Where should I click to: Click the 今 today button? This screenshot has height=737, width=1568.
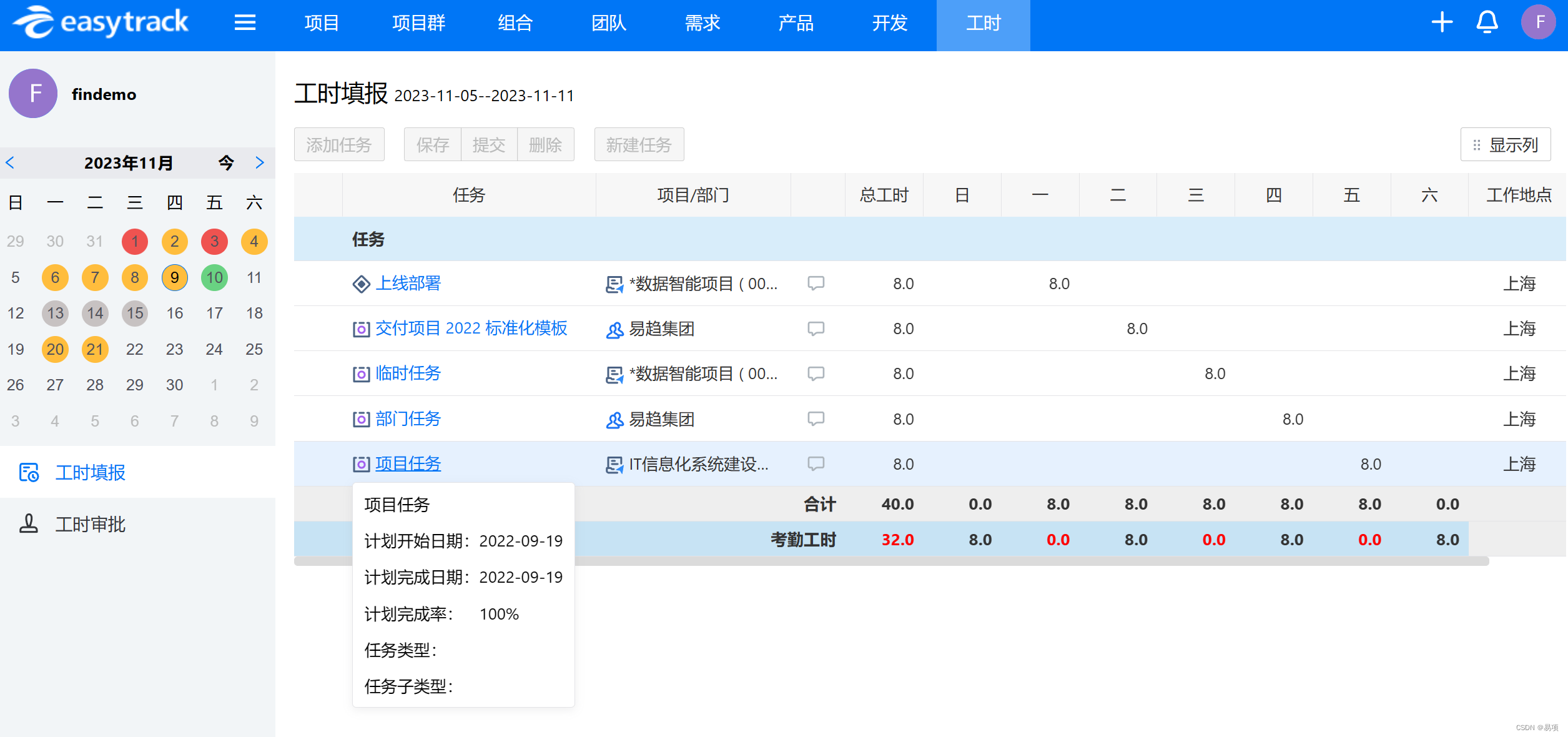pyautogui.click(x=226, y=163)
